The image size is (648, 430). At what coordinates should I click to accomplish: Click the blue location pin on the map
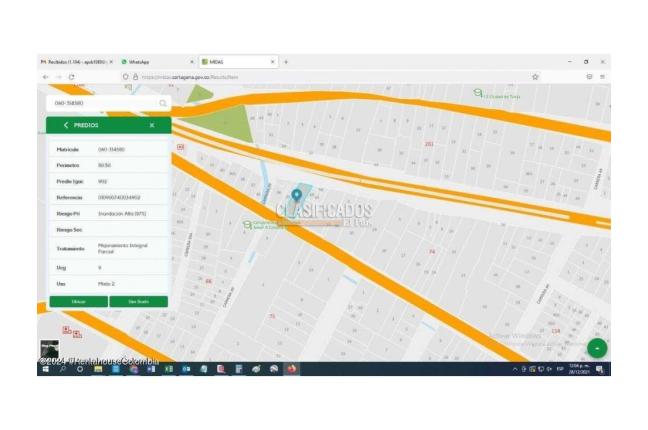pos(296,195)
